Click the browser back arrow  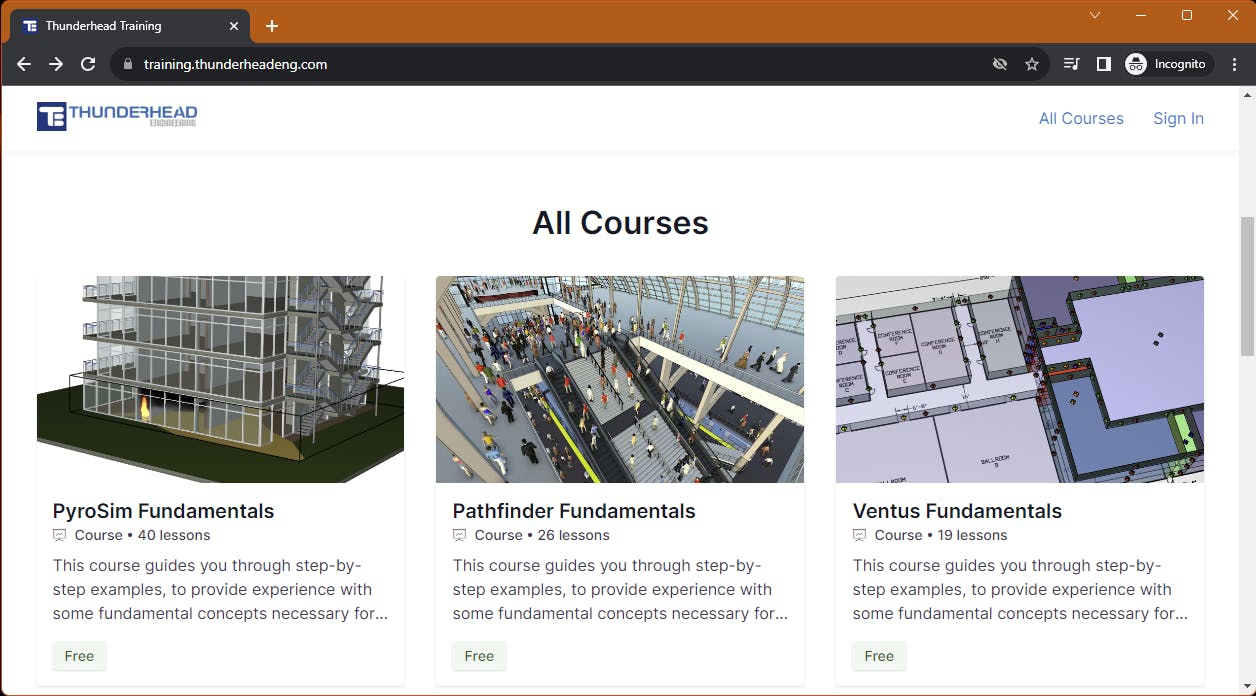click(x=24, y=64)
